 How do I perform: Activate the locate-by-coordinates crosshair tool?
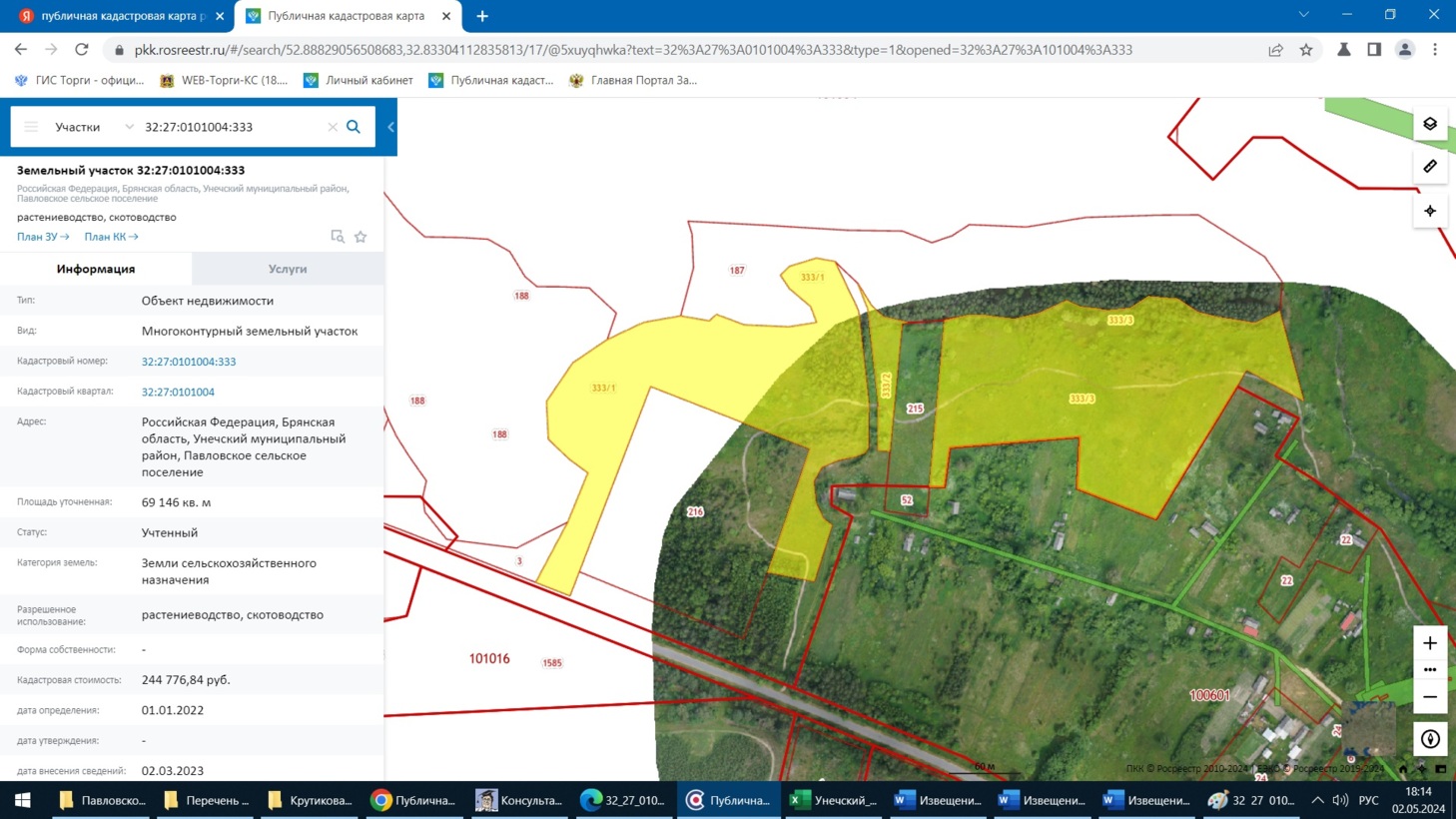[1430, 211]
